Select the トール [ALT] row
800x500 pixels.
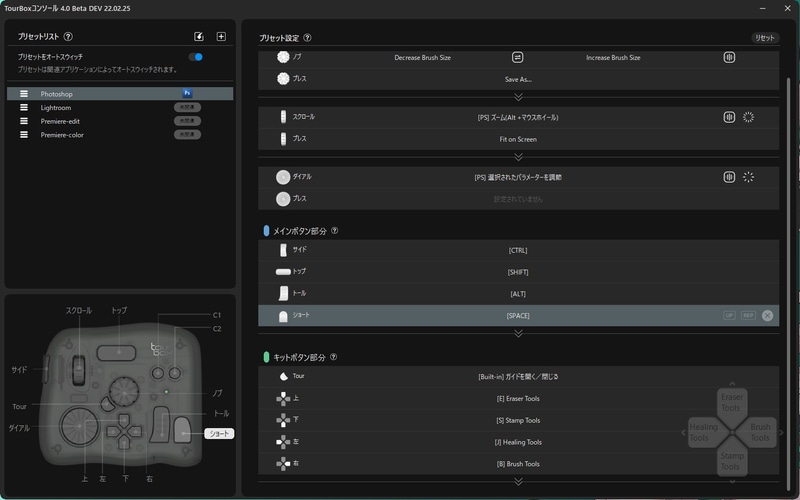coord(518,294)
